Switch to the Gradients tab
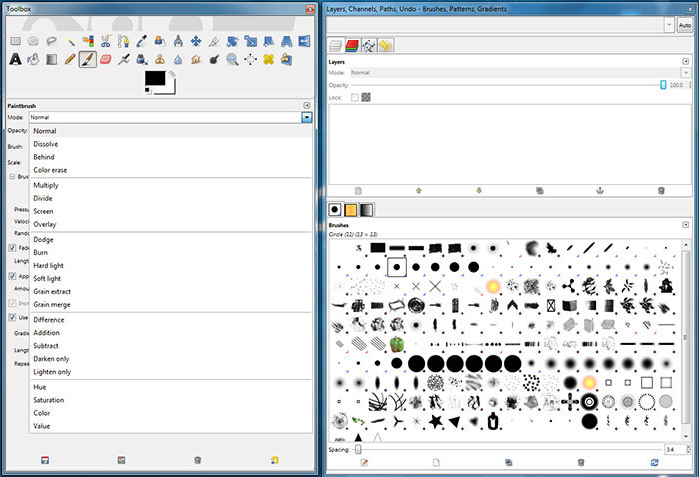 367,209
